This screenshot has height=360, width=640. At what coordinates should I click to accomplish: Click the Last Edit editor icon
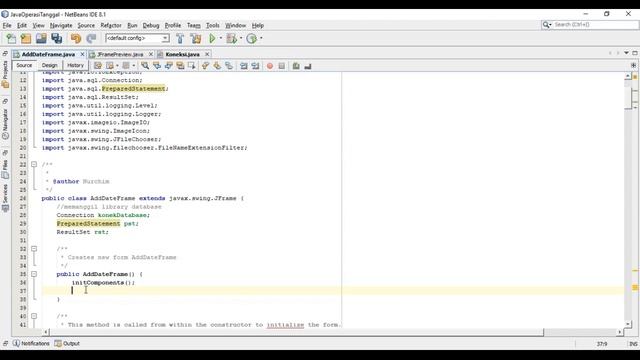(x=98, y=65)
